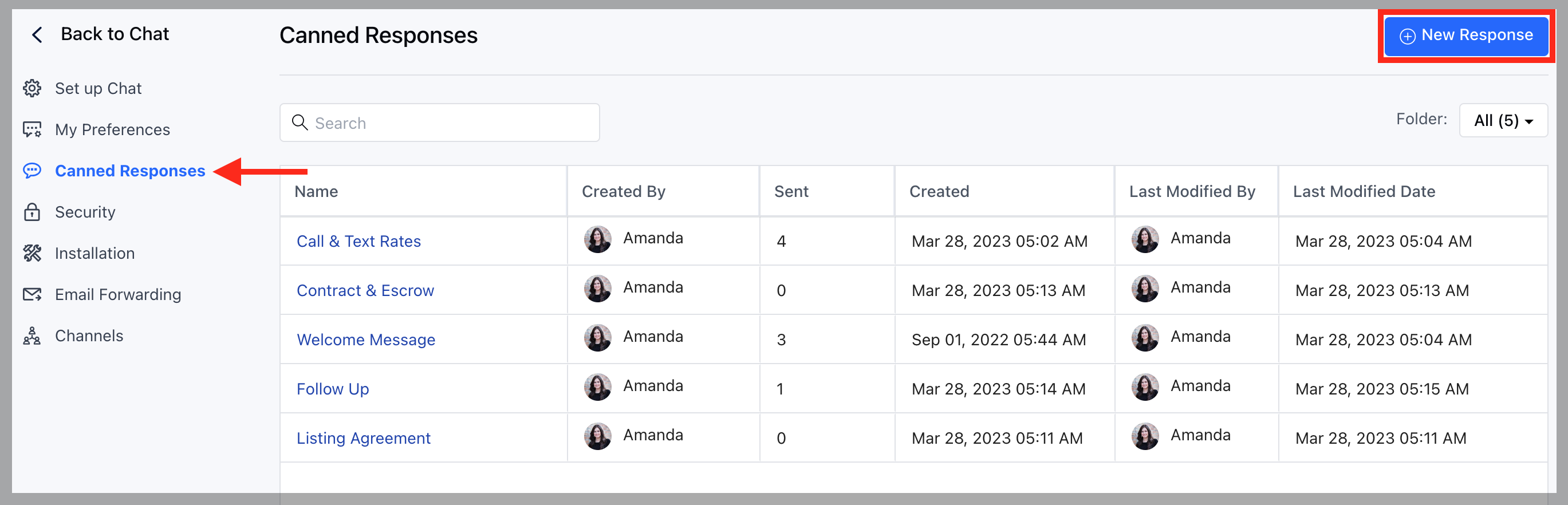Click the Email Forwarding envelope icon
This screenshot has width=1568, height=505.
[x=32, y=294]
